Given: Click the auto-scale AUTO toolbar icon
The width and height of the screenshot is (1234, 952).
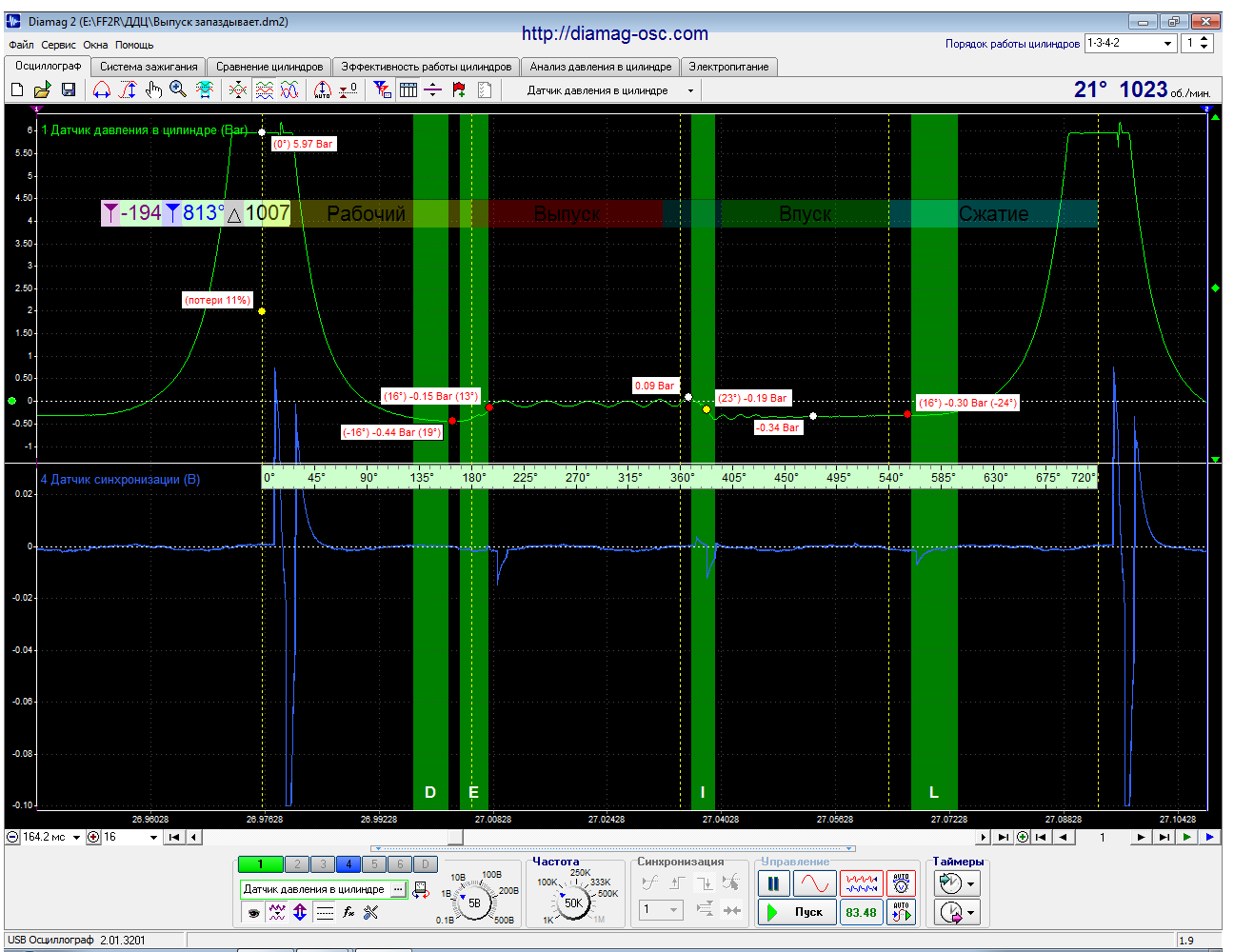Looking at the screenshot, I should [x=323, y=89].
